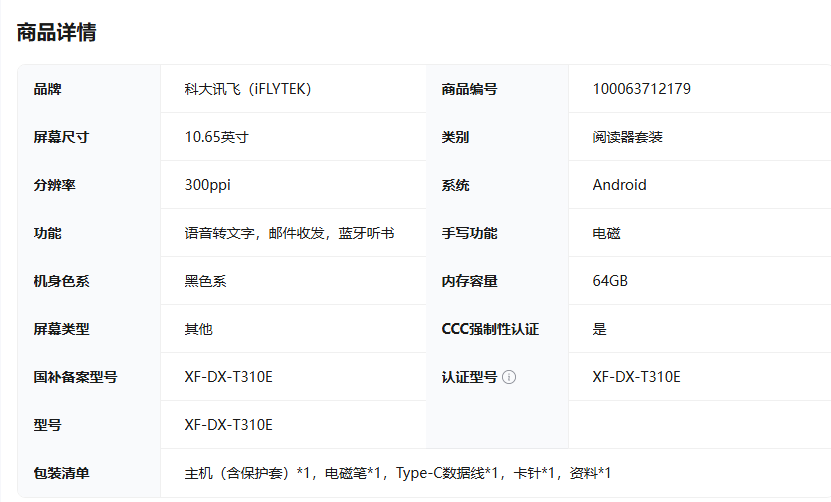831x502 pixels.
Task: Click the 手写功能 label
Action: 469,233
